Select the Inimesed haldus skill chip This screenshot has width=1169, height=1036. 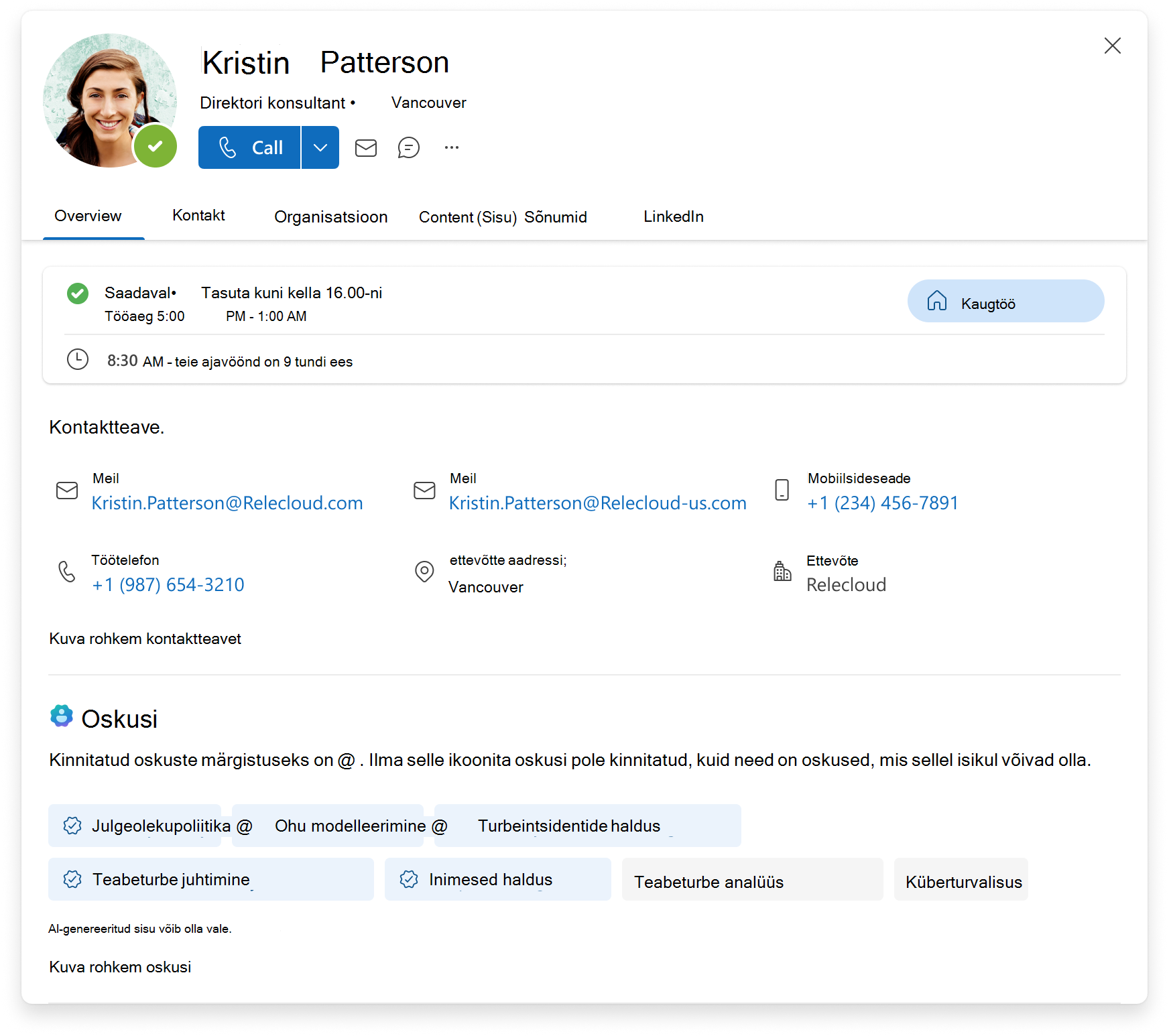[498, 879]
